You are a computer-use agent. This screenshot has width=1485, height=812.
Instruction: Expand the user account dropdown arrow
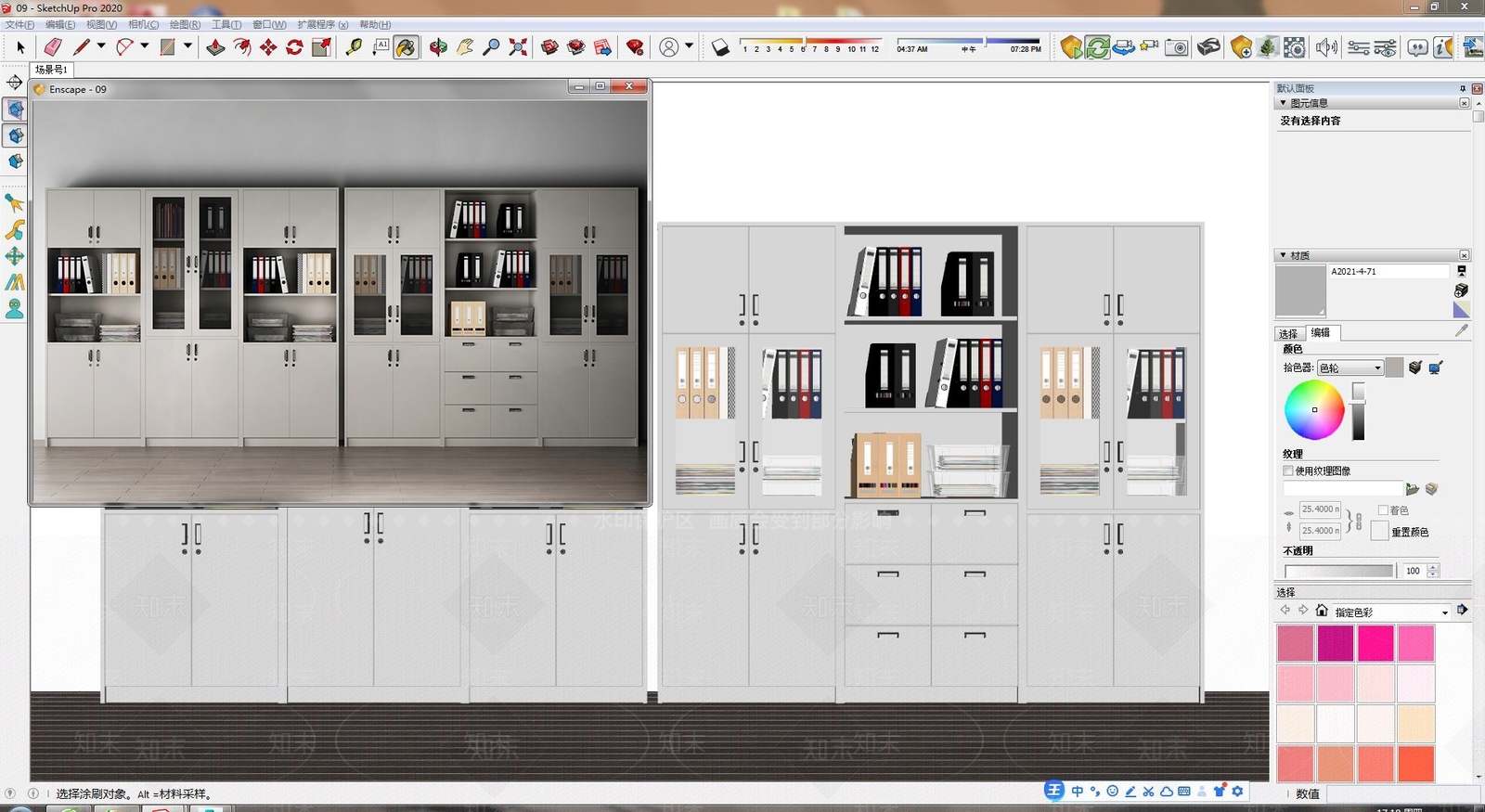tap(689, 46)
